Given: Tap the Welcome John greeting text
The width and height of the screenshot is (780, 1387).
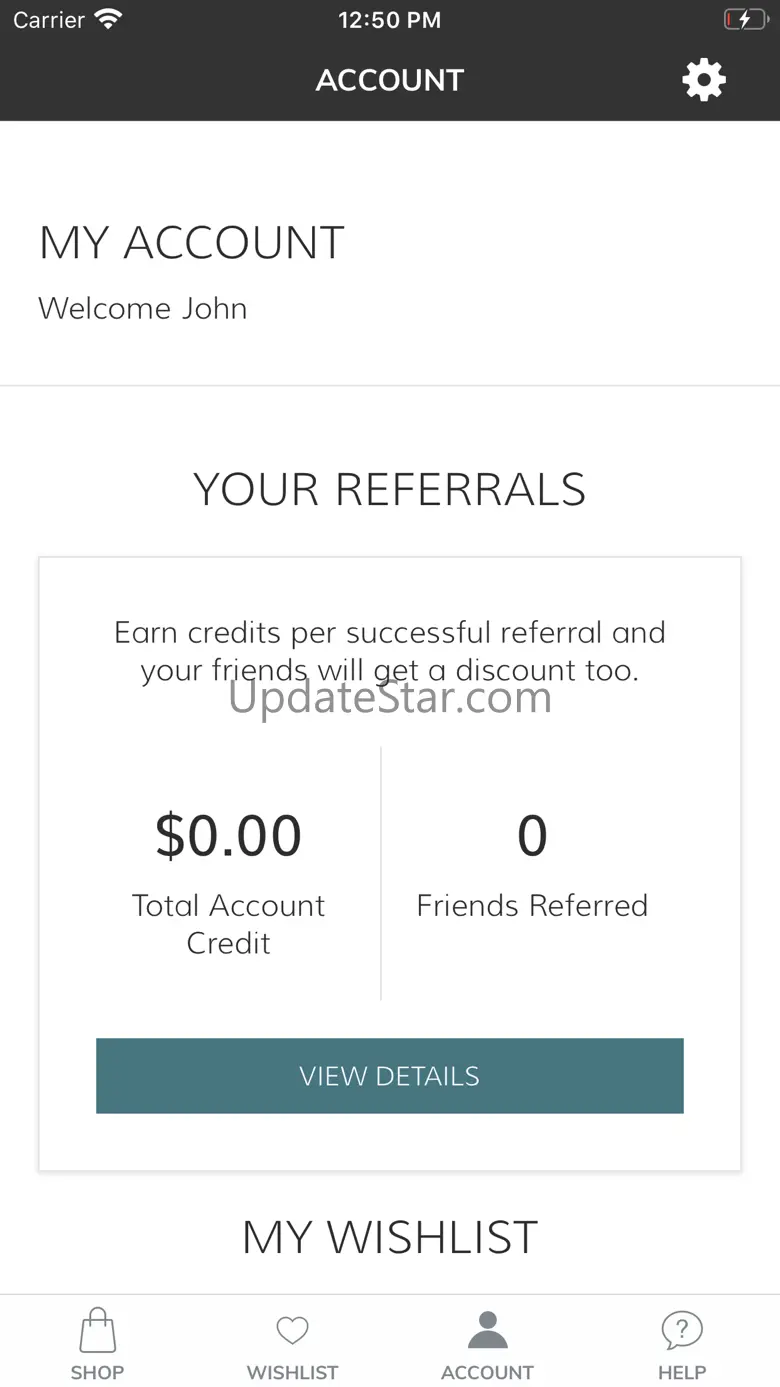Looking at the screenshot, I should coord(143,308).
